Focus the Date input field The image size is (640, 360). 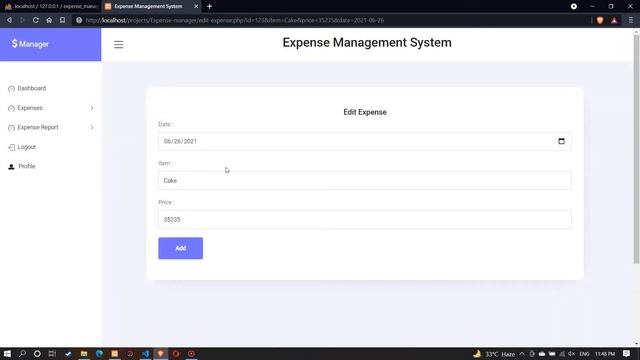point(365,141)
